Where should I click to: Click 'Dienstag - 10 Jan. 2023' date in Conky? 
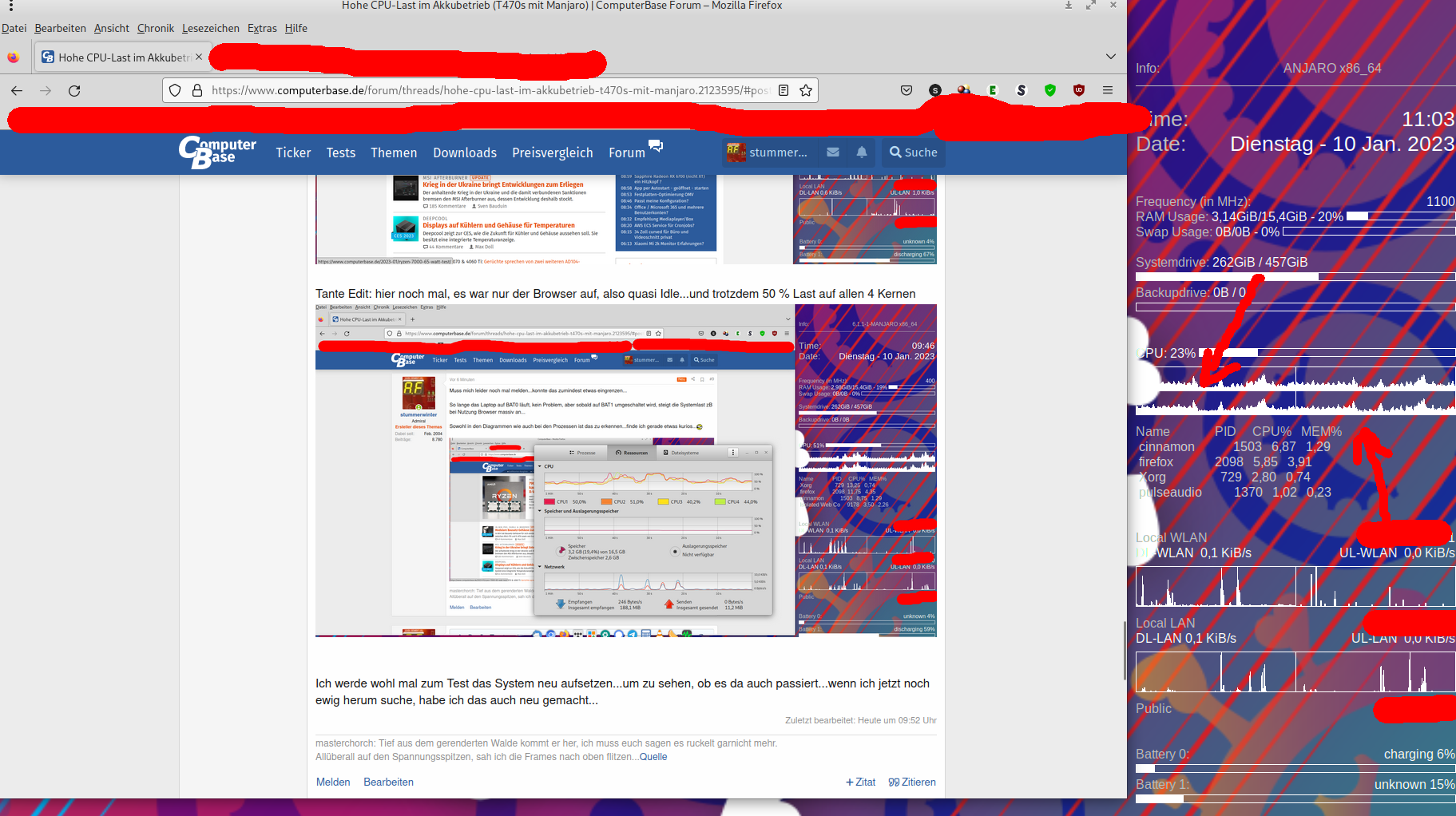pyautogui.click(x=1342, y=144)
